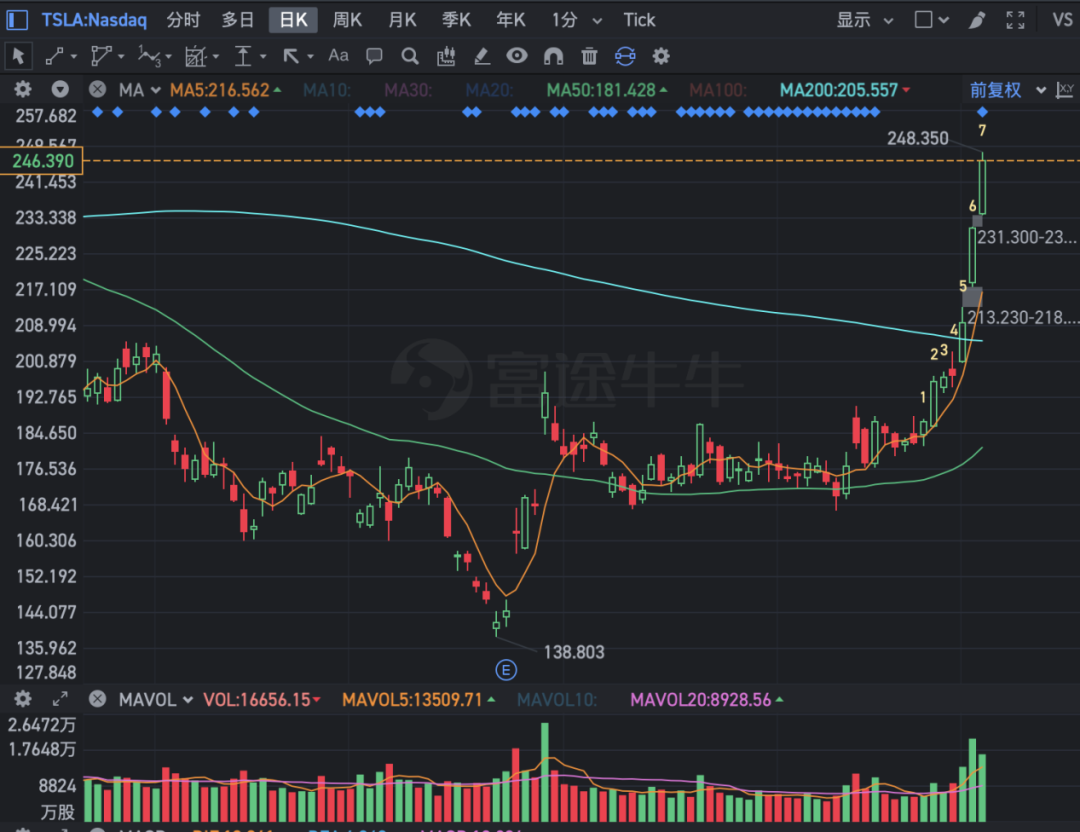Toggle the left sidebar panel icon
This screenshot has height=832, width=1080.
coord(17,20)
